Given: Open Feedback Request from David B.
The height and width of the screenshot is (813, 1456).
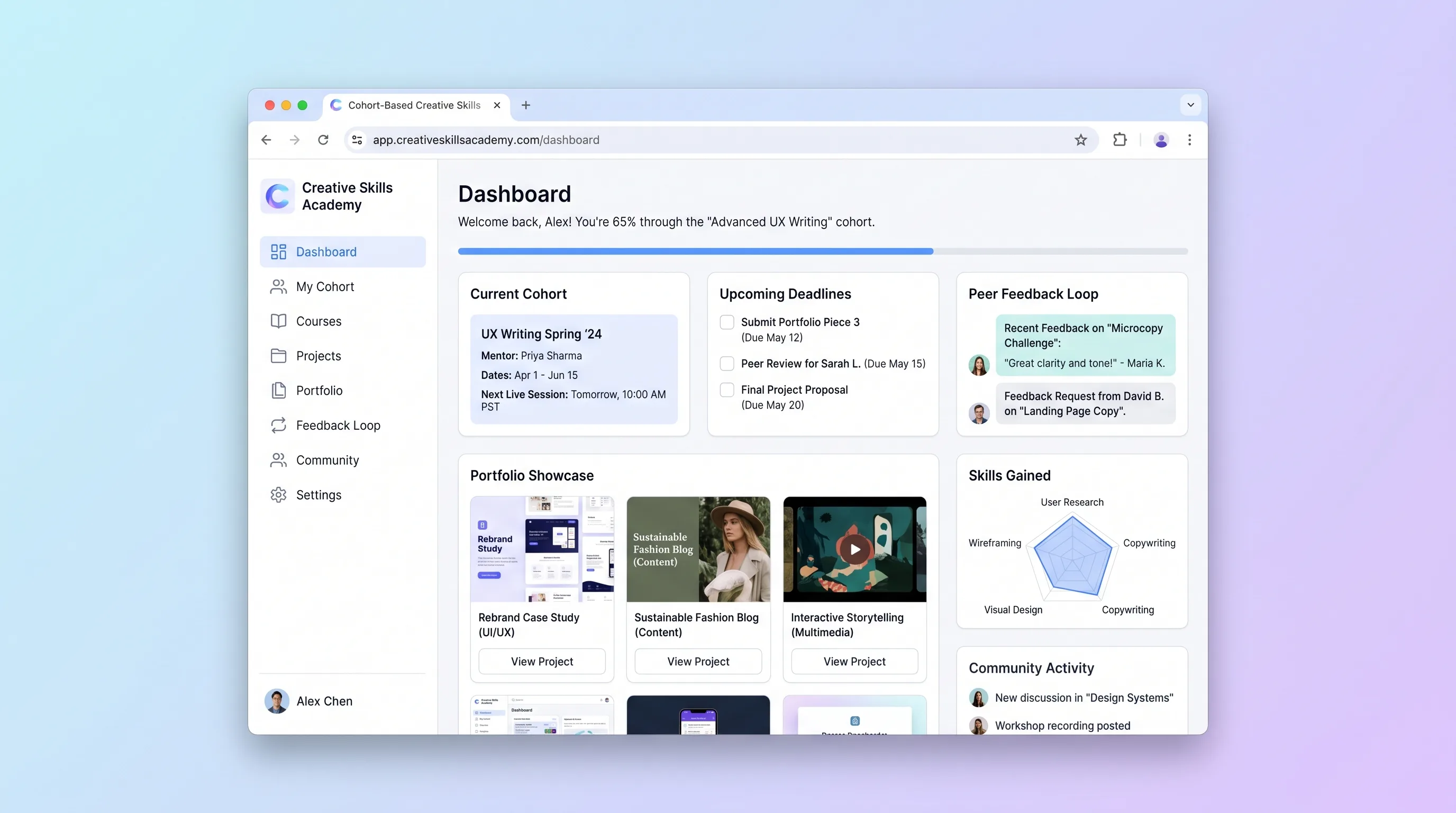Looking at the screenshot, I should 1085,404.
